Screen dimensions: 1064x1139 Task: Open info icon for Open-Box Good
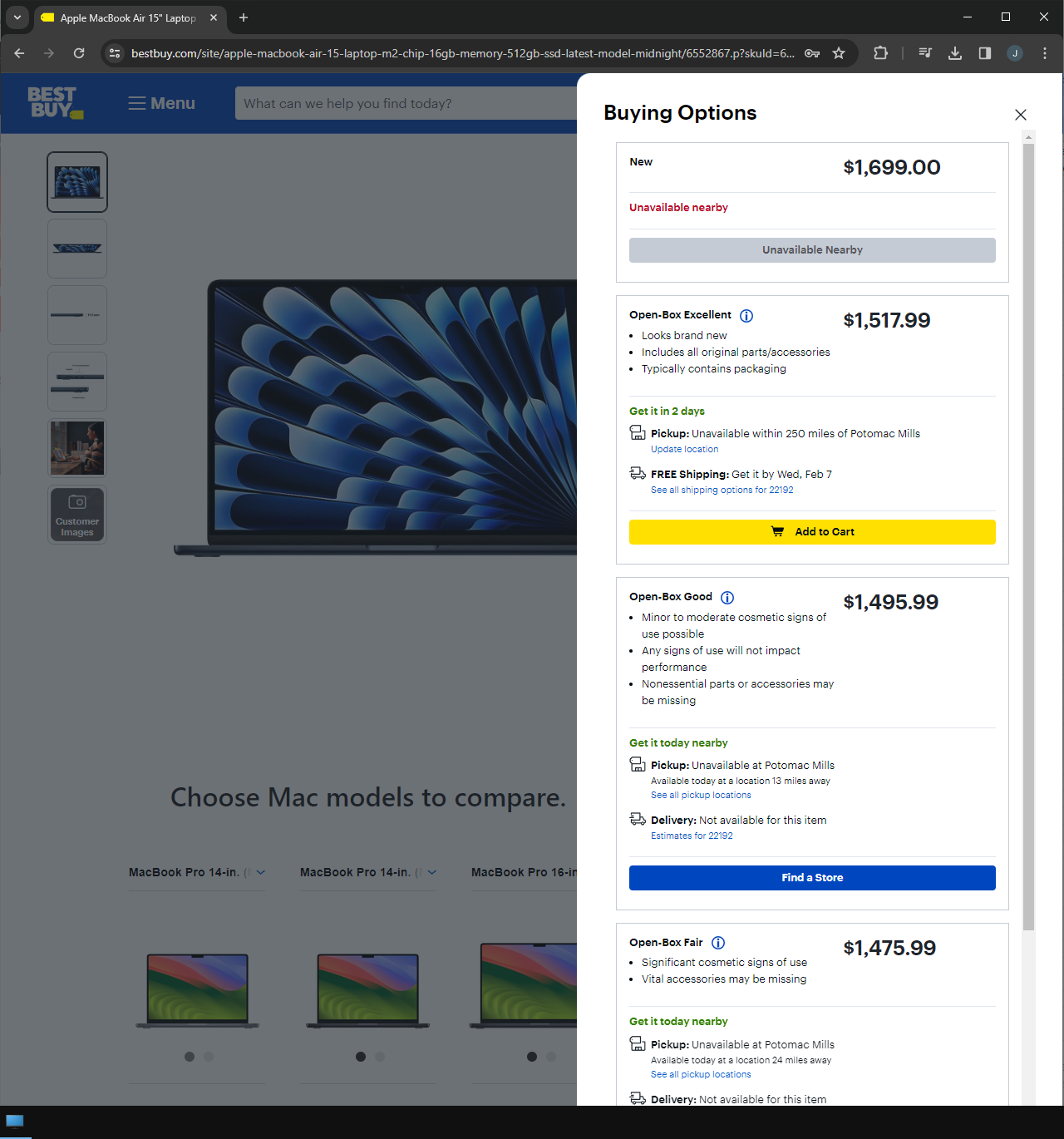tap(727, 598)
